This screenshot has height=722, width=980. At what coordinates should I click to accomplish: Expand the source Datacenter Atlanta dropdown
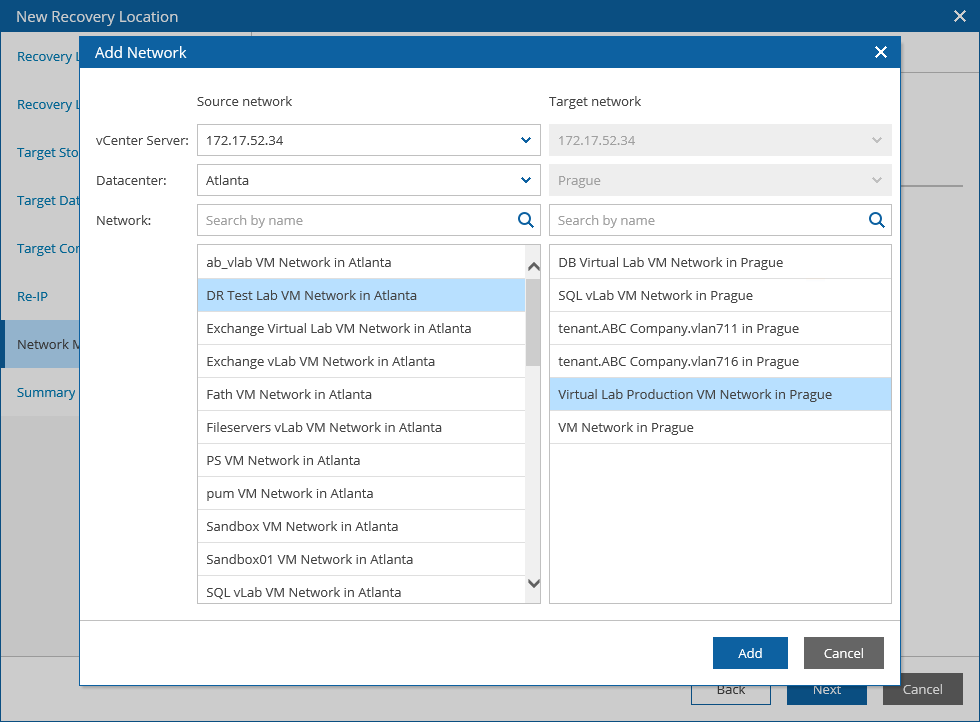pyautogui.click(x=526, y=181)
